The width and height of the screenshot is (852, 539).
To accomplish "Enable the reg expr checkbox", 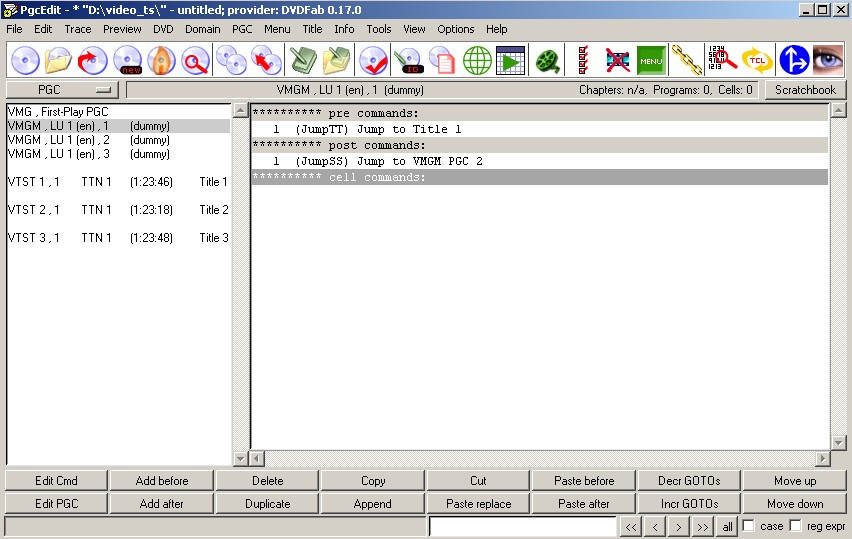I will [795, 525].
